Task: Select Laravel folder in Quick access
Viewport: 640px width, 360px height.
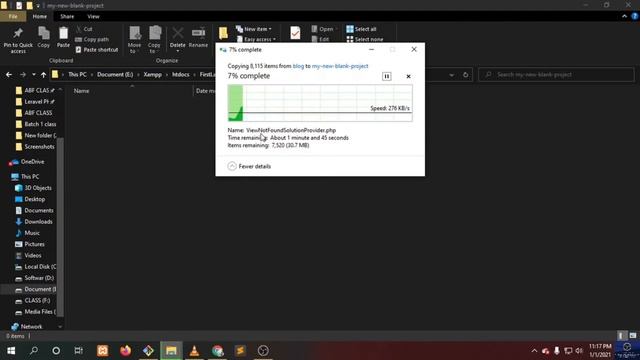Action: click(x=36, y=101)
